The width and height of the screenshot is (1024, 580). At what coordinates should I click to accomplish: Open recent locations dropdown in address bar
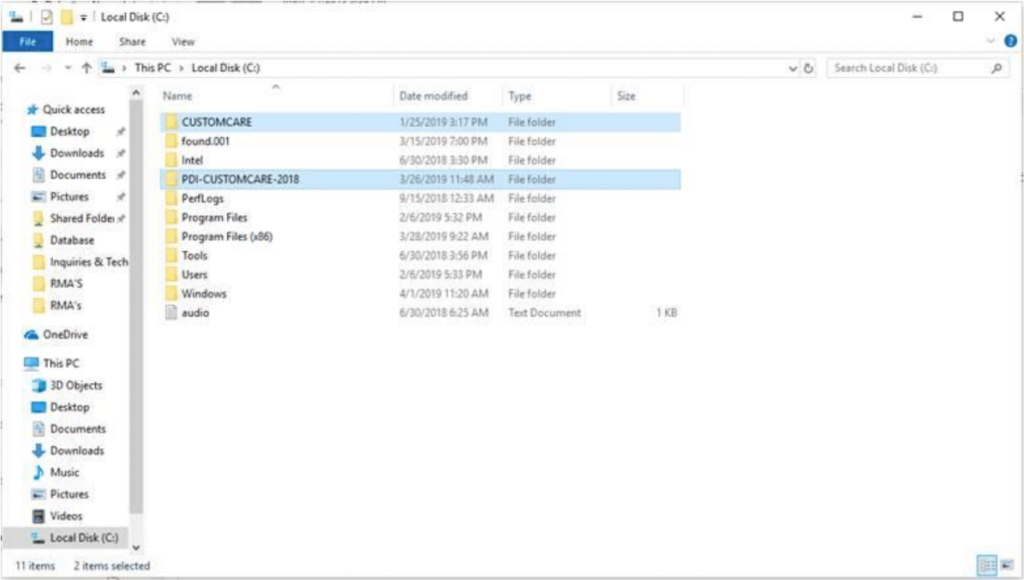click(x=794, y=68)
